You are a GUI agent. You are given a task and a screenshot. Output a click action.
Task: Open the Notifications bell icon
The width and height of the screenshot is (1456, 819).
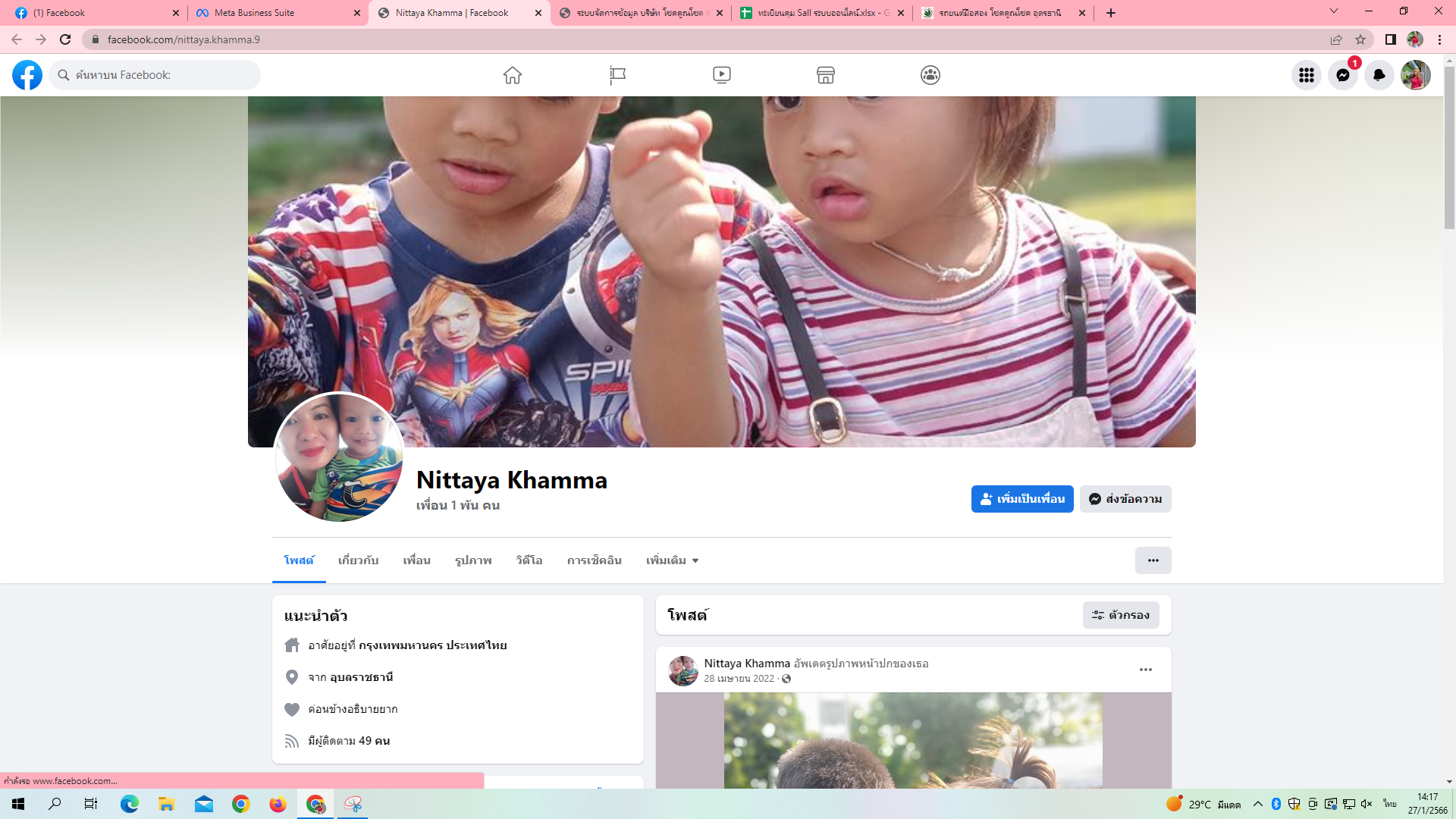[x=1379, y=75]
